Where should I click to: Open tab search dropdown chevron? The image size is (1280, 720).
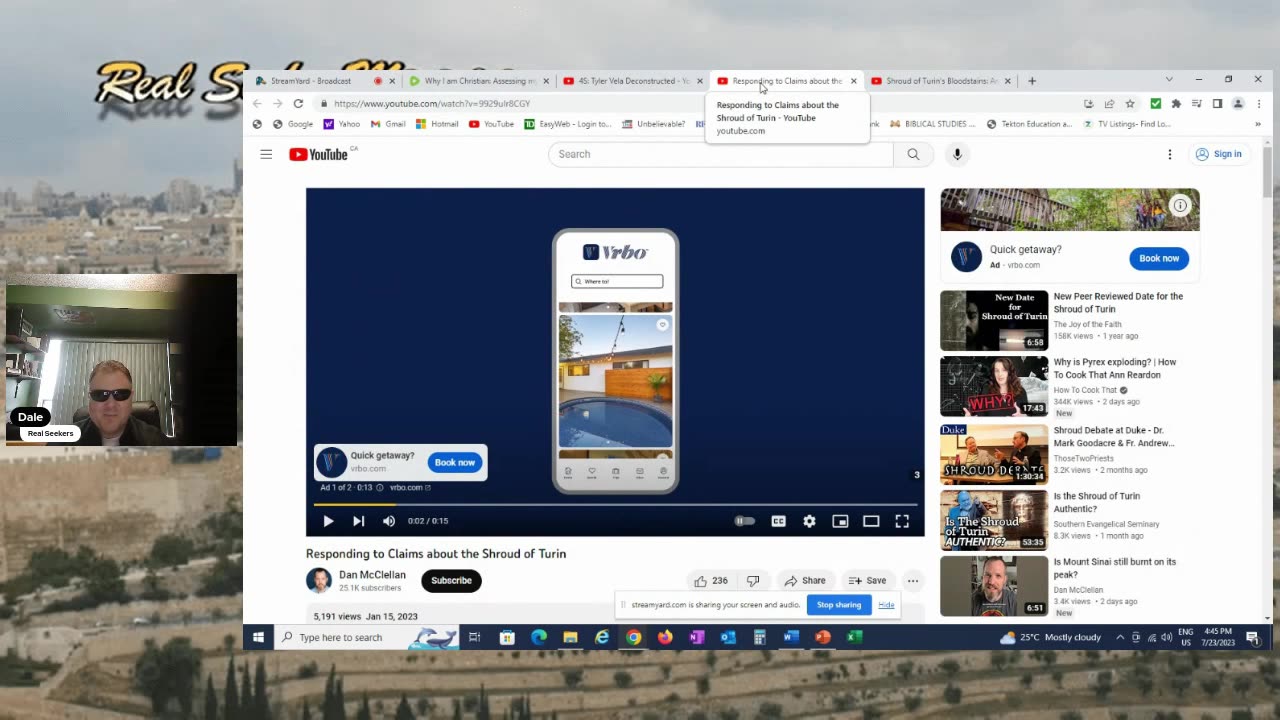click(1169, 80)
